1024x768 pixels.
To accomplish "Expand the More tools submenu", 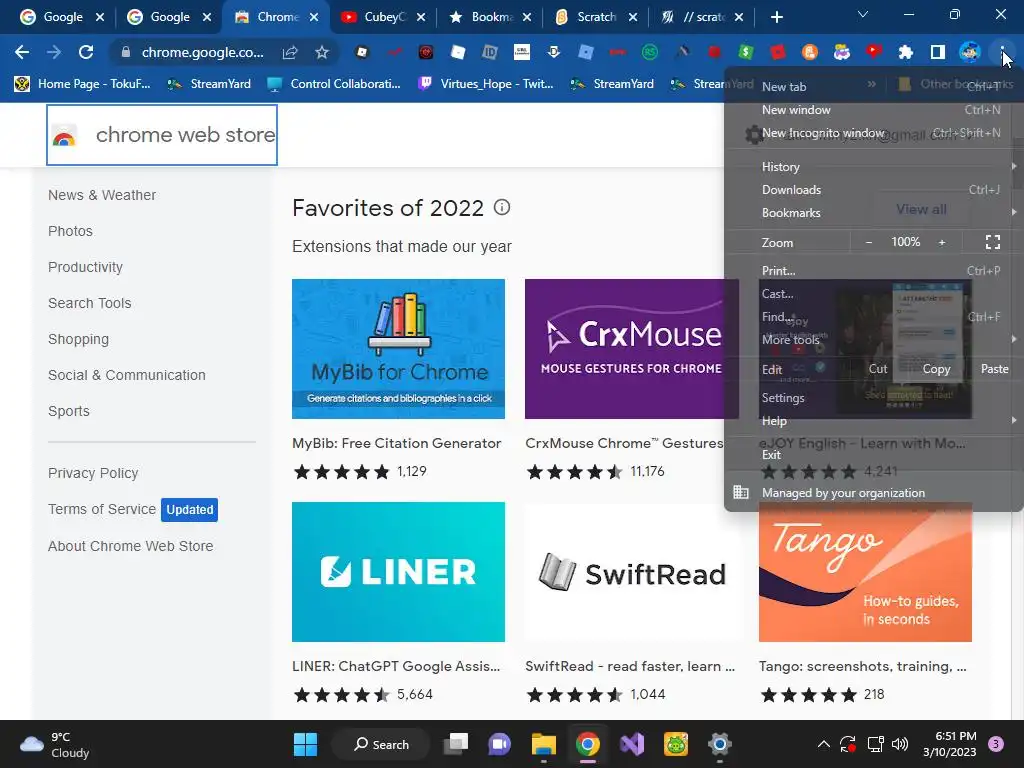I will click(x=874, y=340).
